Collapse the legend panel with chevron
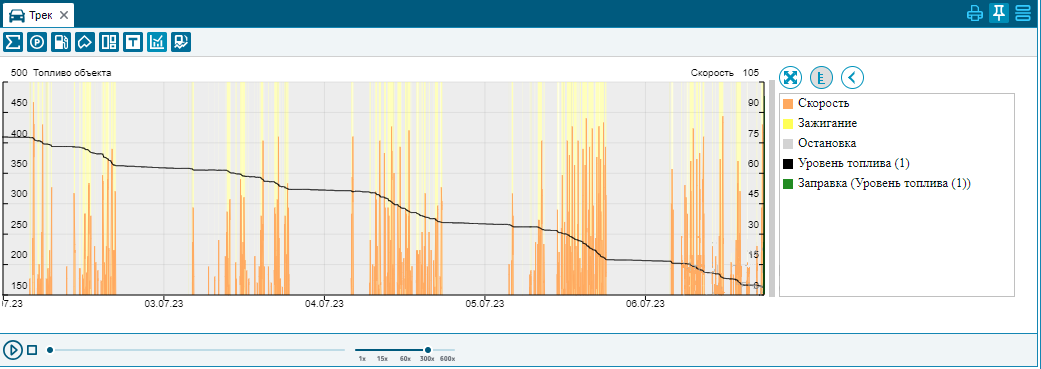1041x369 pixels. click(x=852, y=78)
